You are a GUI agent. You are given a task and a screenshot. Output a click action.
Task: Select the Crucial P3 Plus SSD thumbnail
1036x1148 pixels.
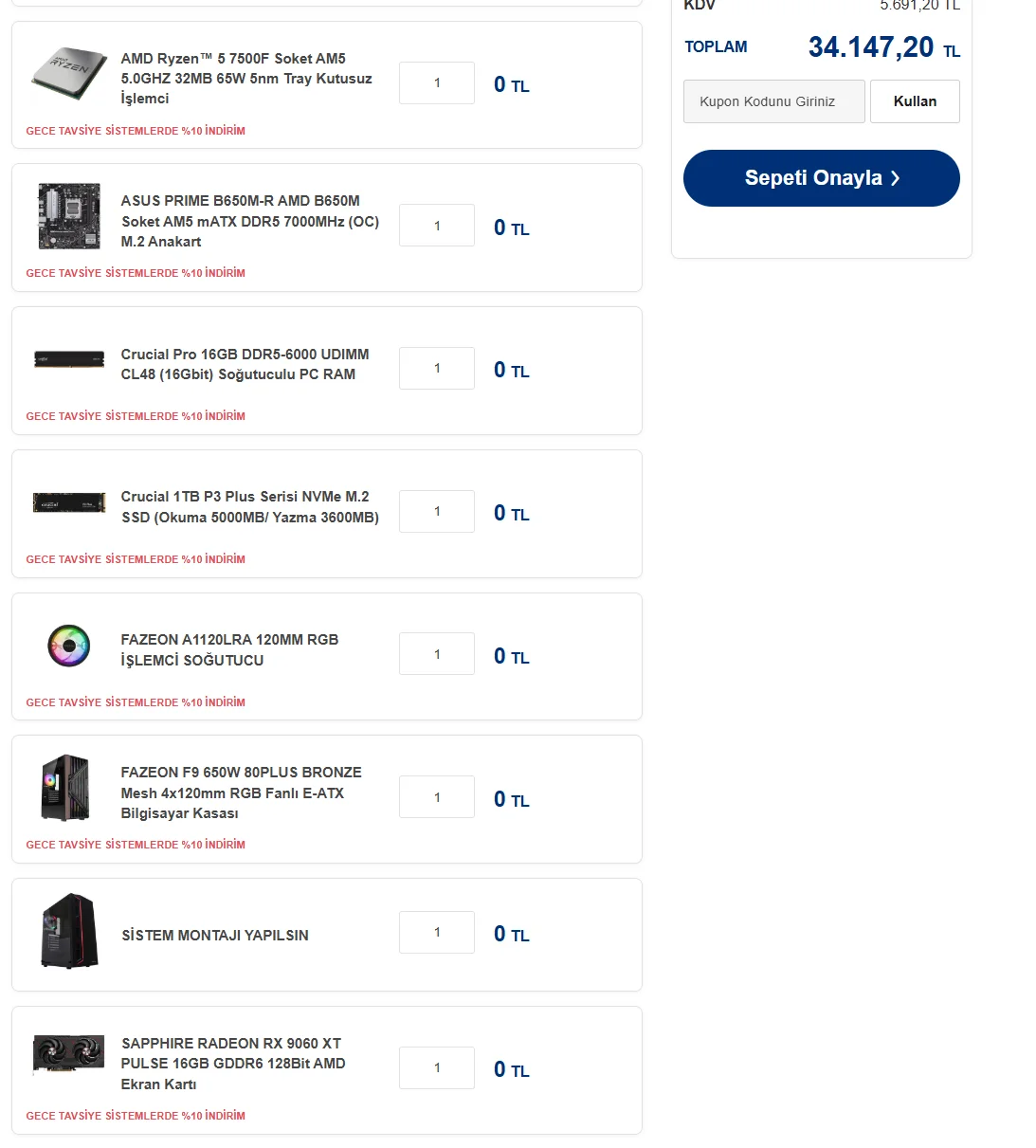(68, 502)
